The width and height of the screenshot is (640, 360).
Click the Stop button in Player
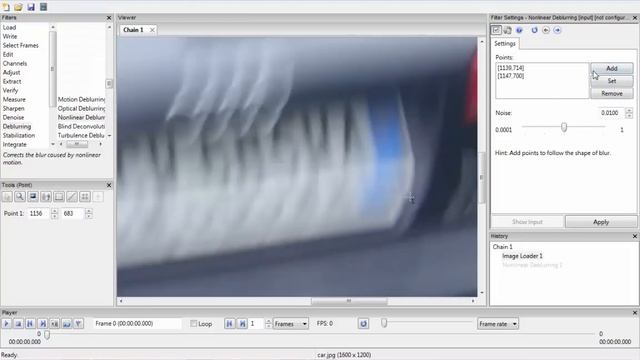18,324
